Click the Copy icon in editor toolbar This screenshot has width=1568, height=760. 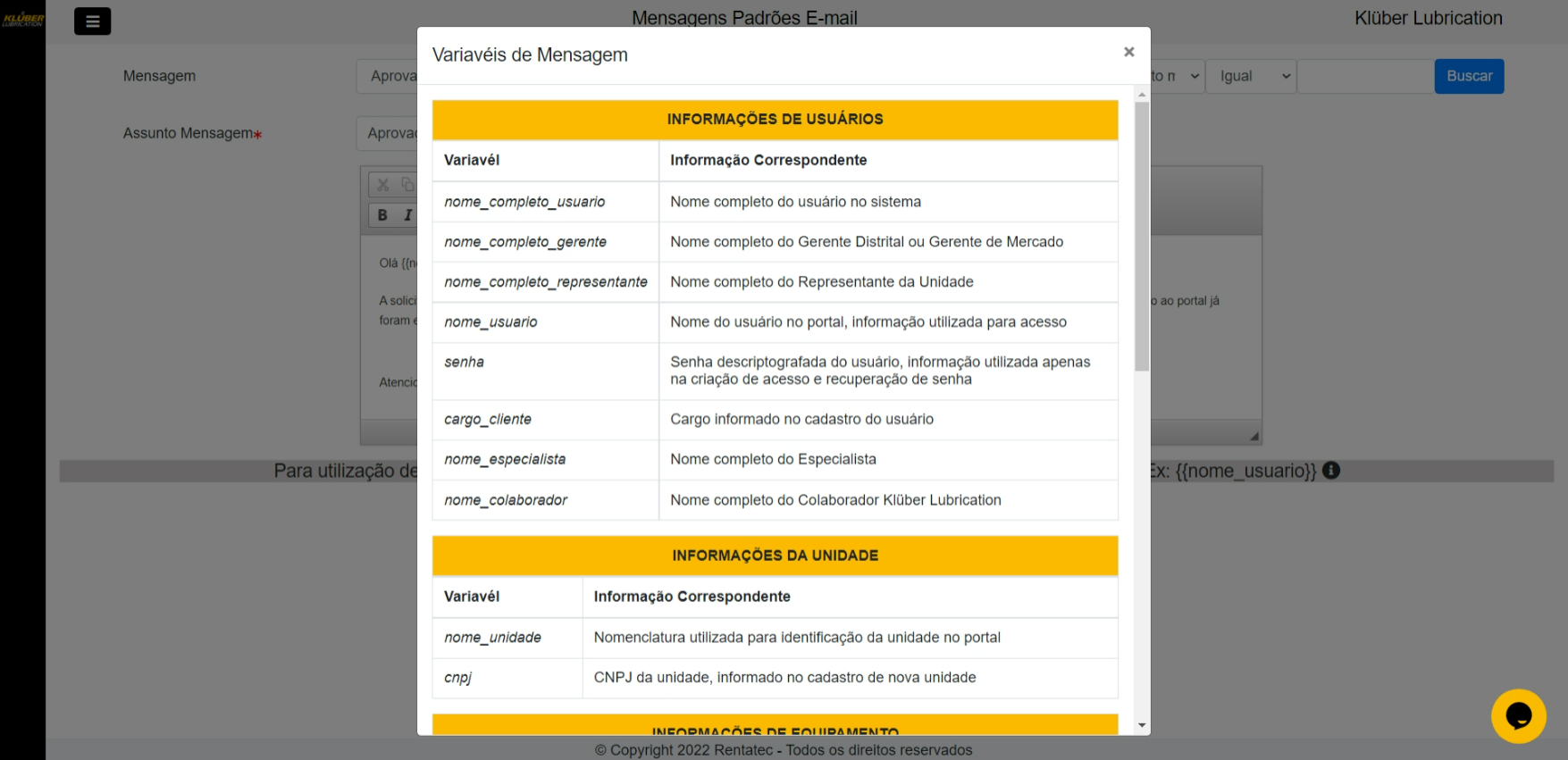point(407,185)
